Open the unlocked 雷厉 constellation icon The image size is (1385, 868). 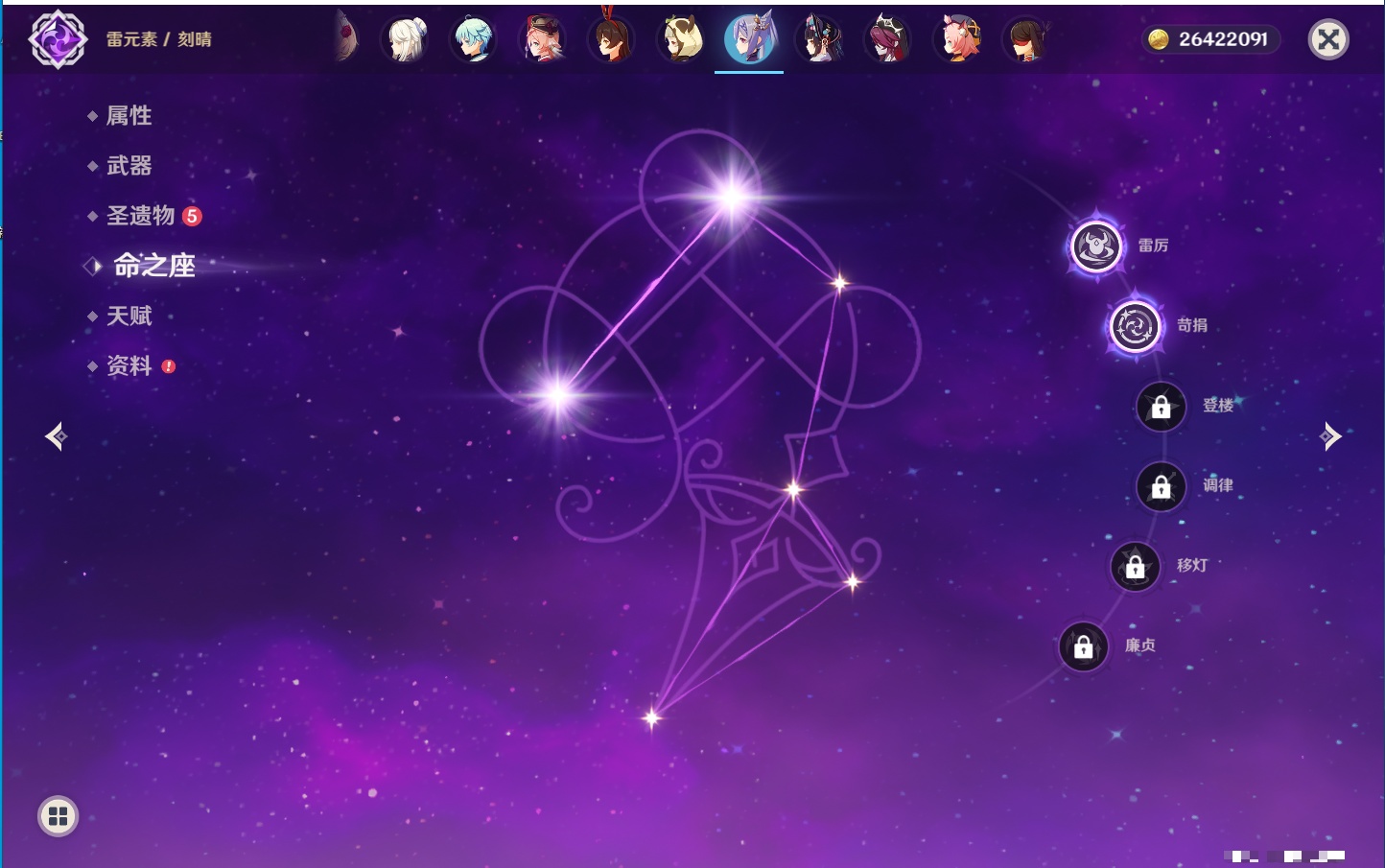[1096, 246]
